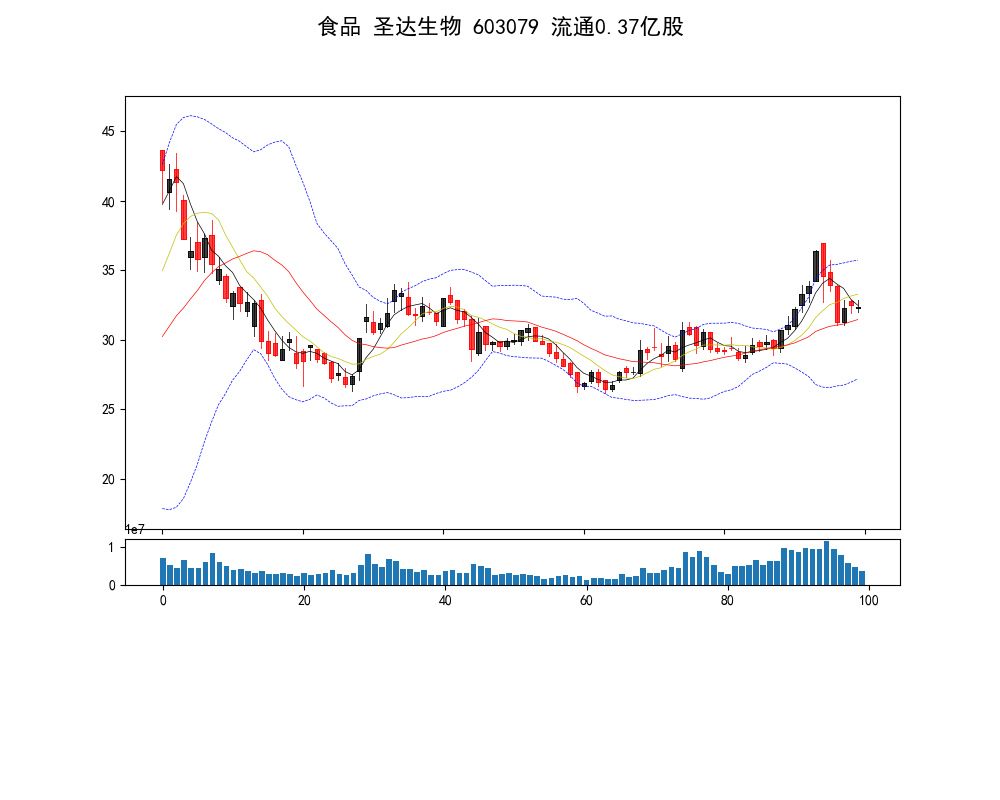Click the first red candlestick at the far left

point(162,160)
